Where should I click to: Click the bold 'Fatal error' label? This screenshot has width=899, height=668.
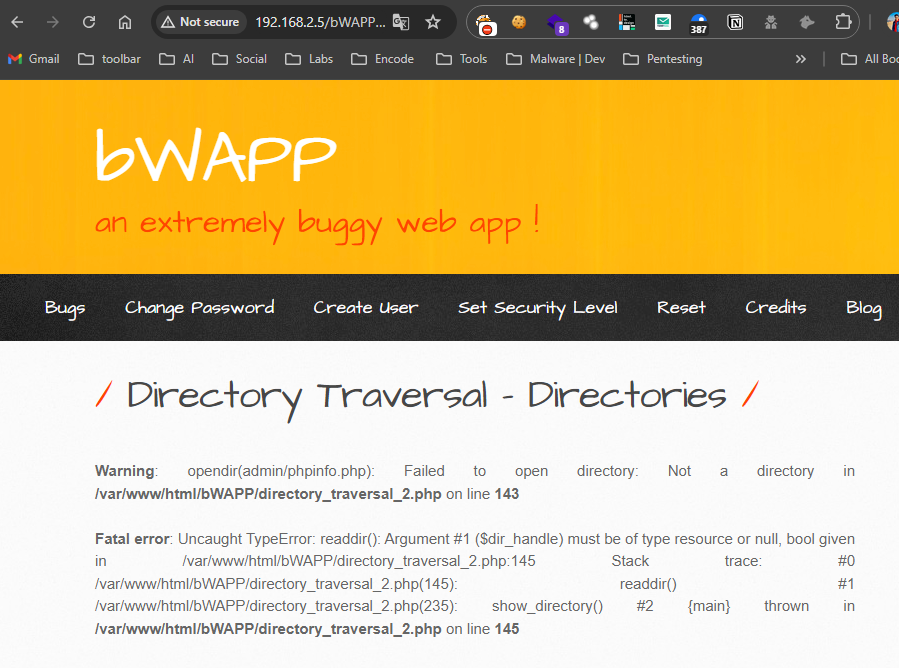tap(132, 539)
